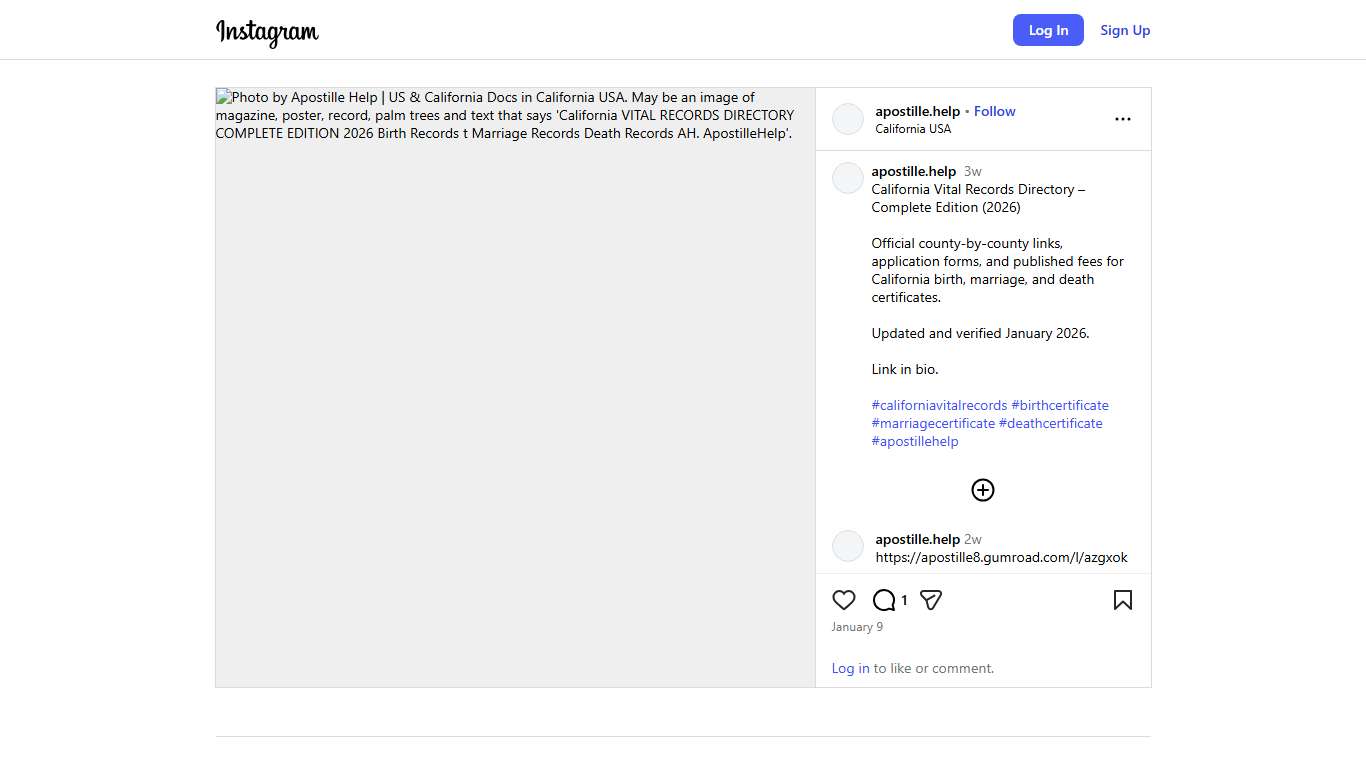Open comments via speech bubble icon
This screenshot has width=1366, height=768.
tap(884, 600)
